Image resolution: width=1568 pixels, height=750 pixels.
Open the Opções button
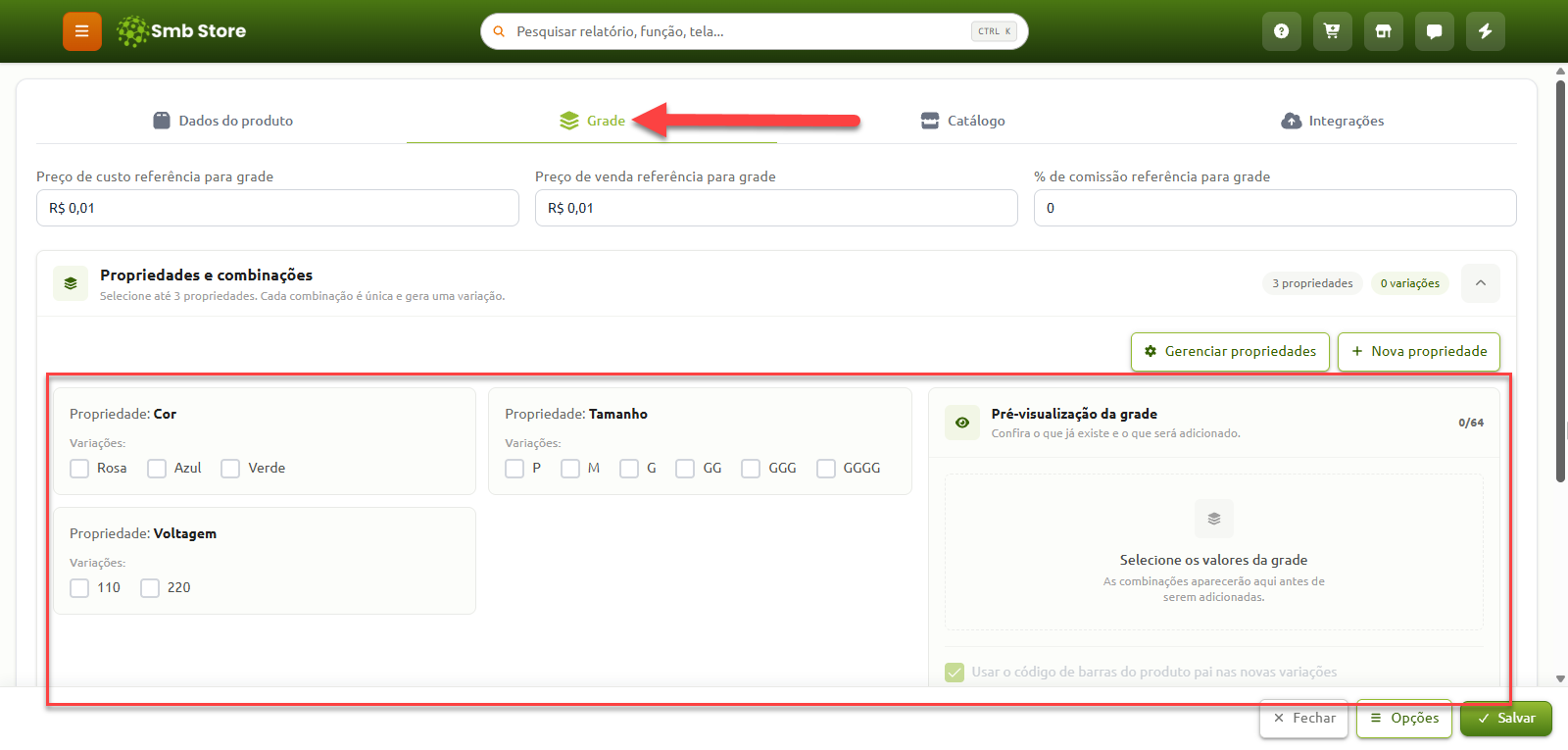1404,719
